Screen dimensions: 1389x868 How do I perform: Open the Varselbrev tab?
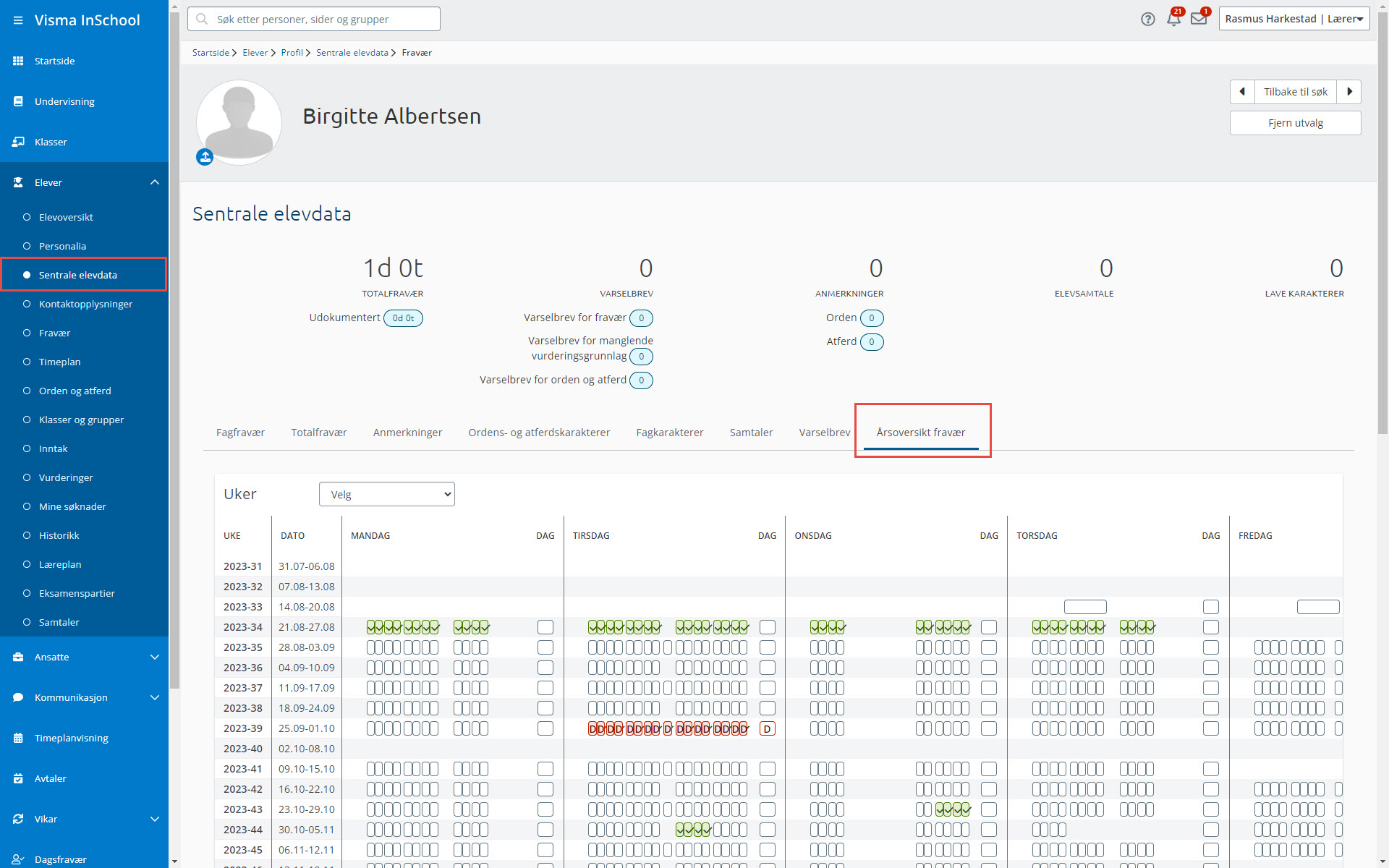[825, 433]
